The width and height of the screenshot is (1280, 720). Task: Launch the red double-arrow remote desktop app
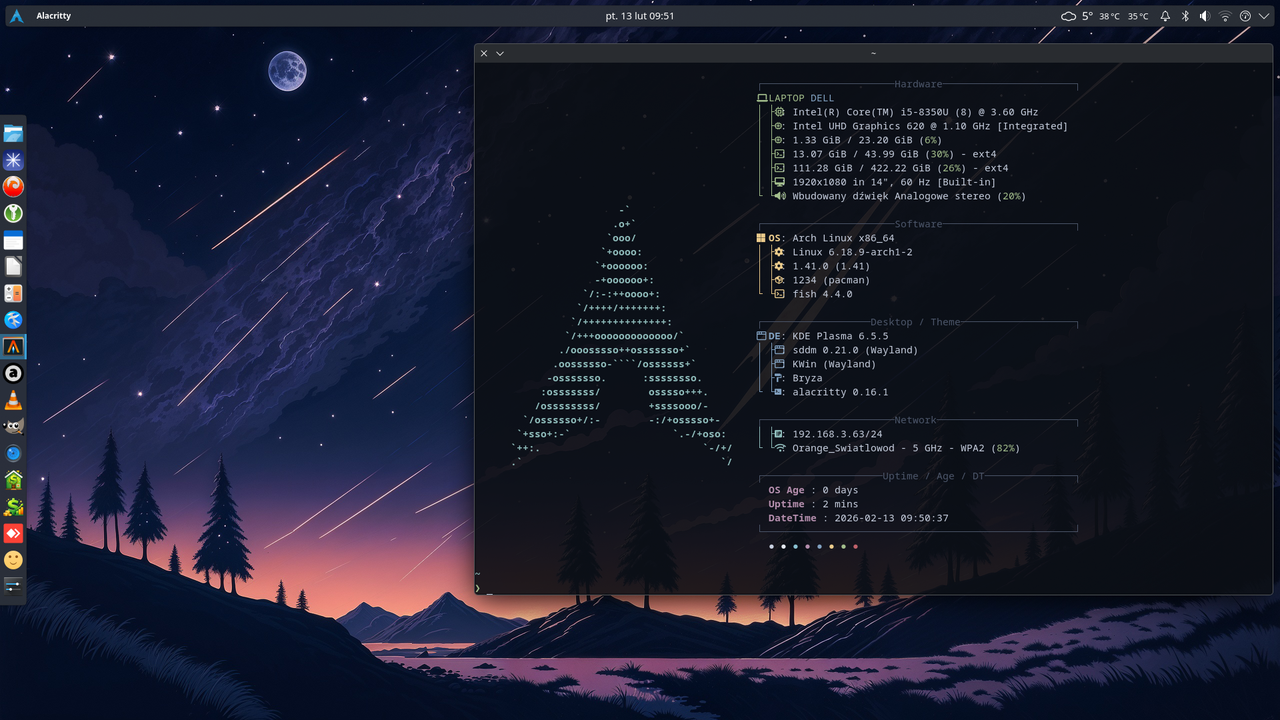pyautogui.click(x=13, y=533)
